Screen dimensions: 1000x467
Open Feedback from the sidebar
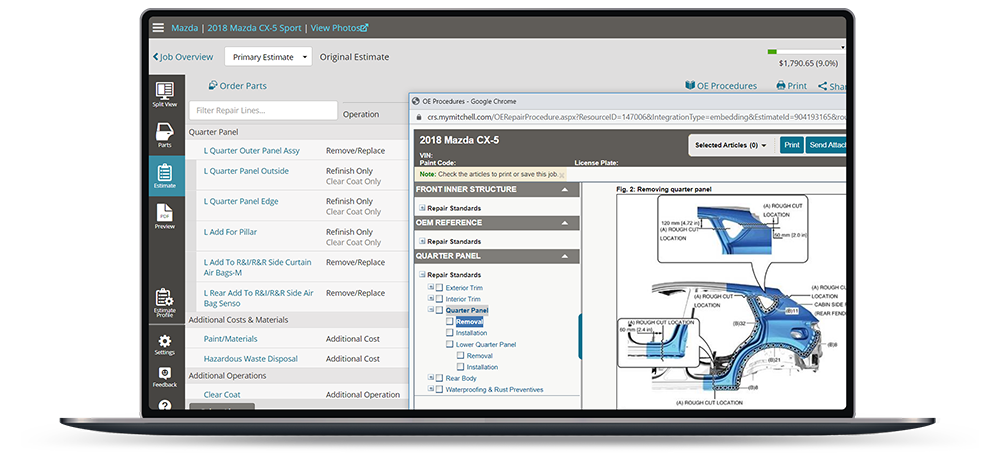coord(165,377)
